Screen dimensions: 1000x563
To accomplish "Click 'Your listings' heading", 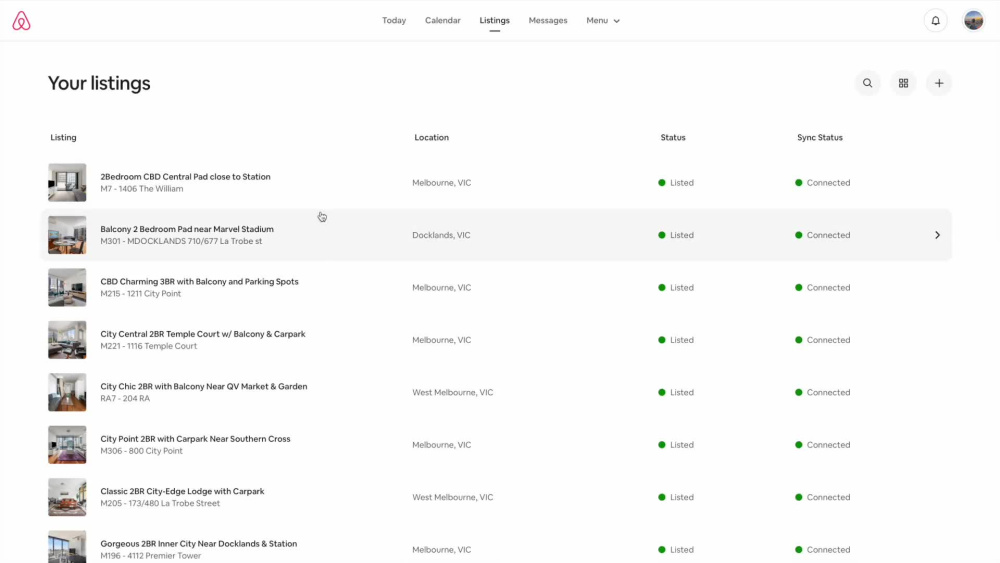I will click(99, 84).
